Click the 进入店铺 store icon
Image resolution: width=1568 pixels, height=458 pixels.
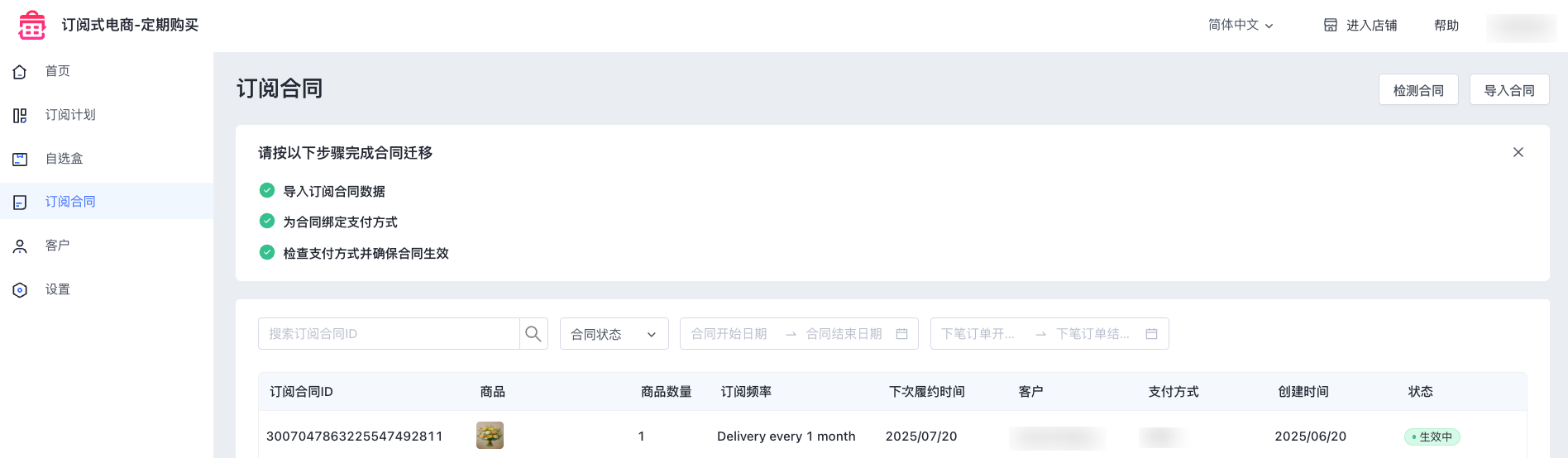[1331, 25]
